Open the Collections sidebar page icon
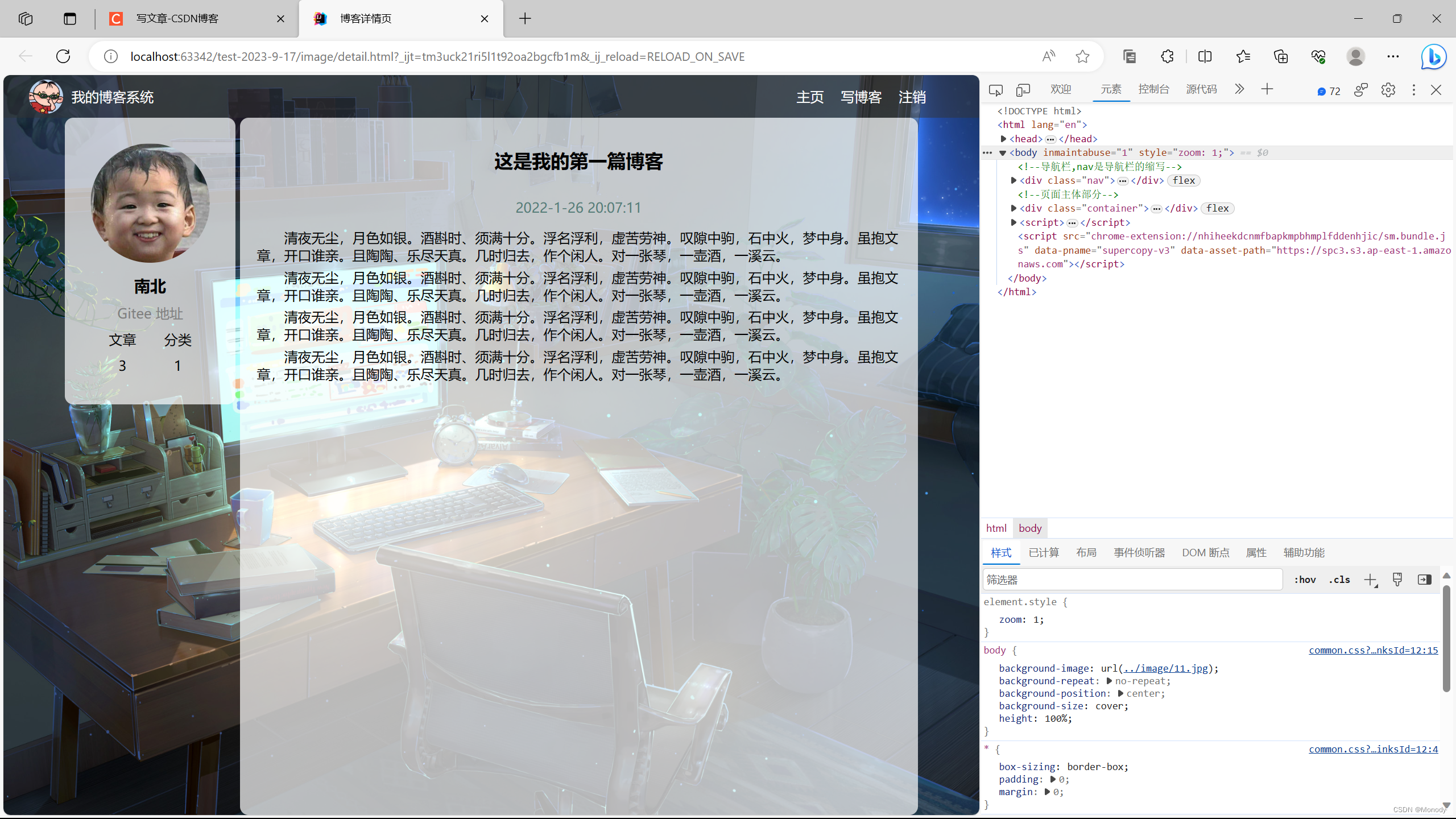 1130,56
